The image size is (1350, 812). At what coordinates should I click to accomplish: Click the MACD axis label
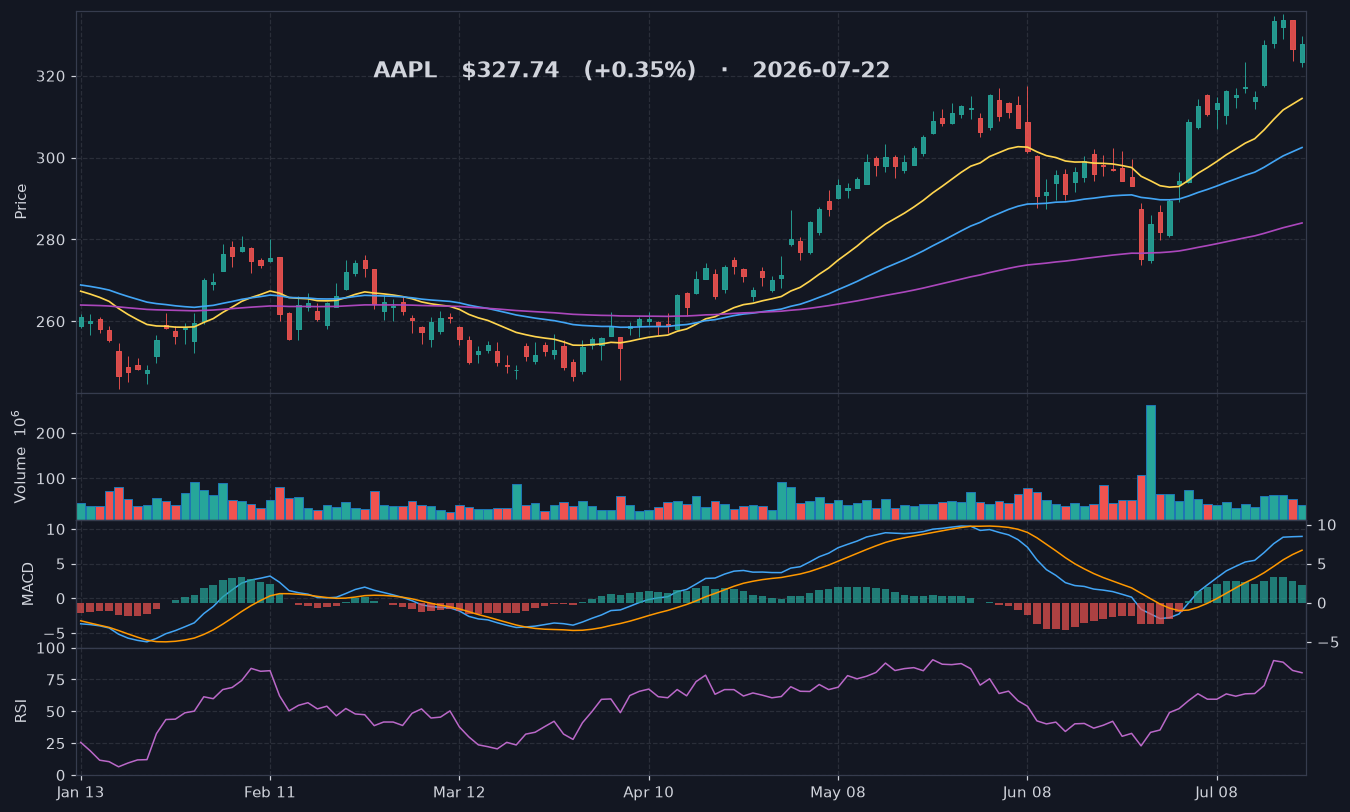point(28,583)
